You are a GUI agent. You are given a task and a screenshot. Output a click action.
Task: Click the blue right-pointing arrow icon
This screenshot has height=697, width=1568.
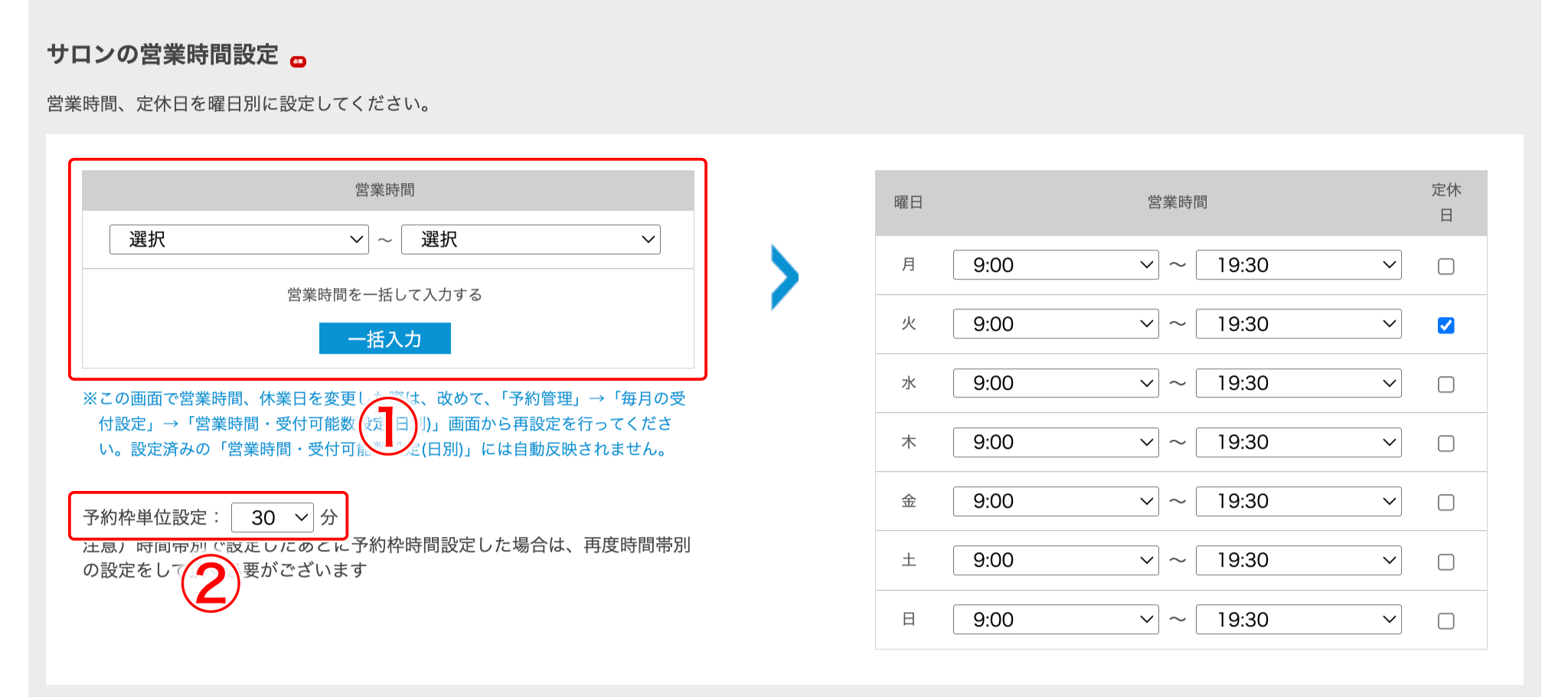click(784, 277)
